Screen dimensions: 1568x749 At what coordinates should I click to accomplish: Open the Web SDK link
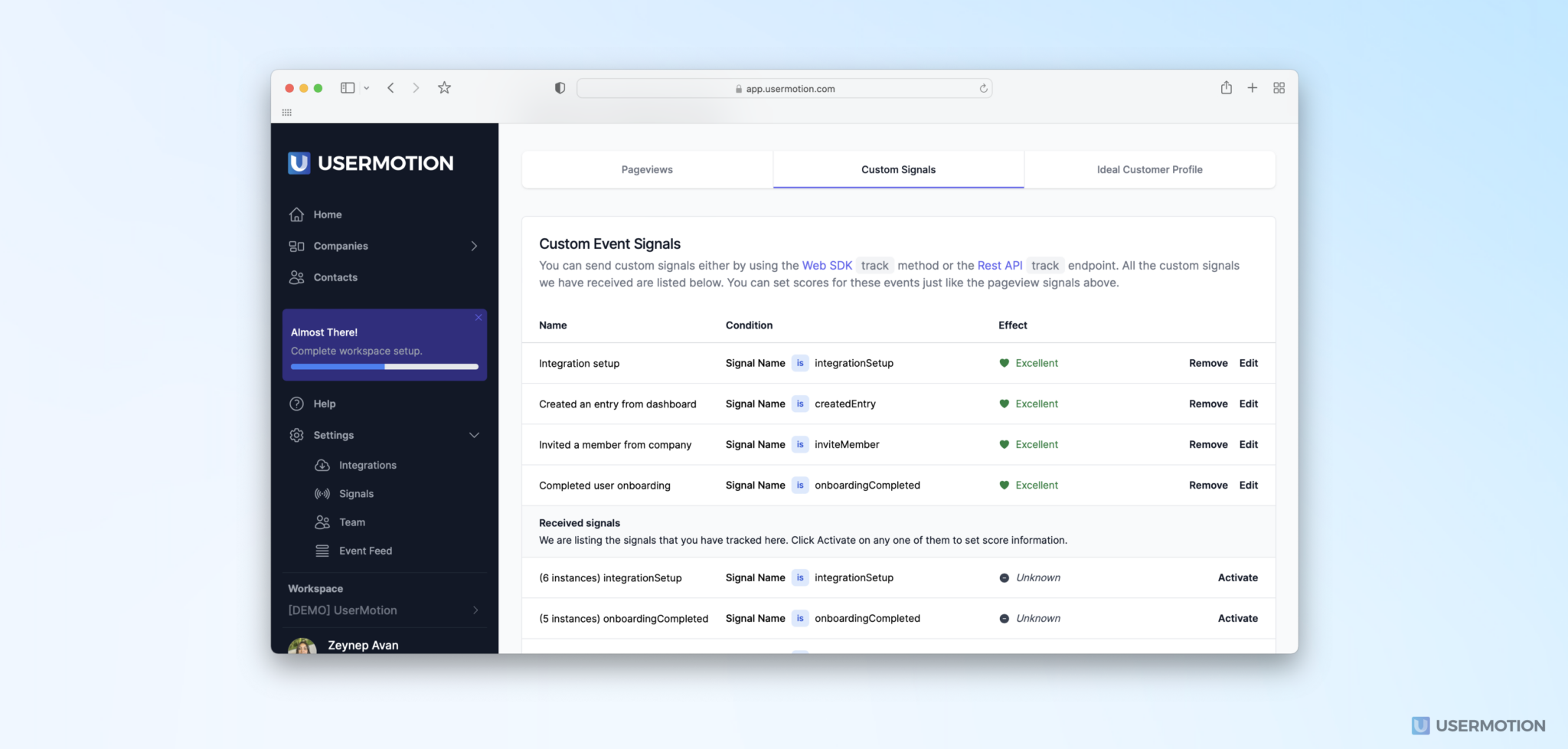(827, 265)
